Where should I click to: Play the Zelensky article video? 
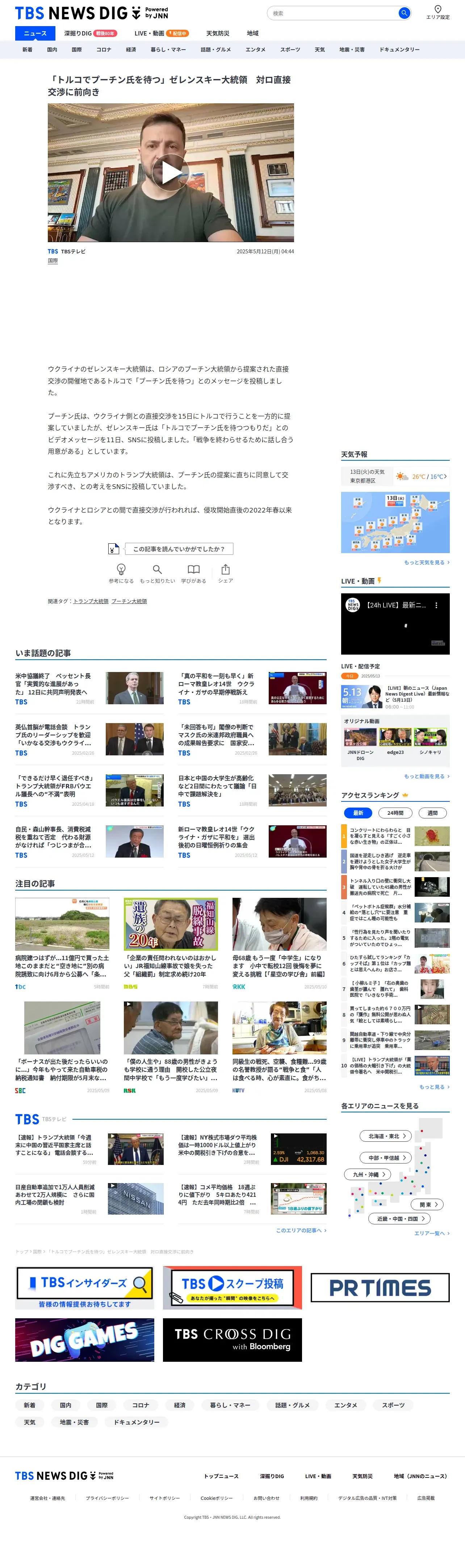coord(171,173)
